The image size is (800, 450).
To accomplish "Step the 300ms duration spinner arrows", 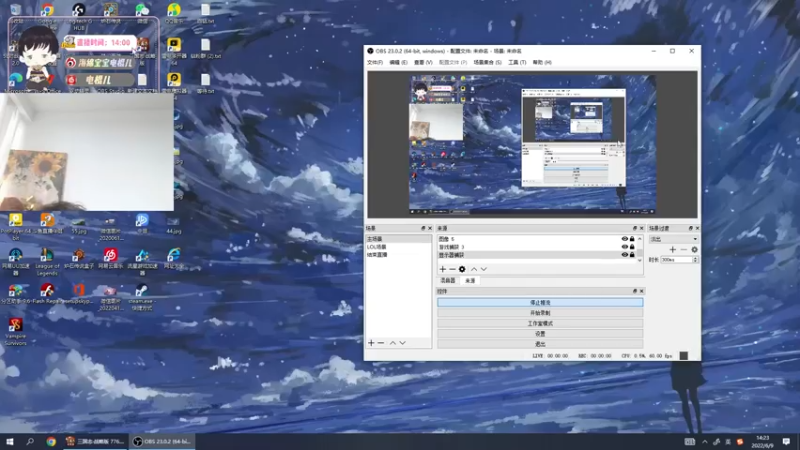I will coord(695,260).
